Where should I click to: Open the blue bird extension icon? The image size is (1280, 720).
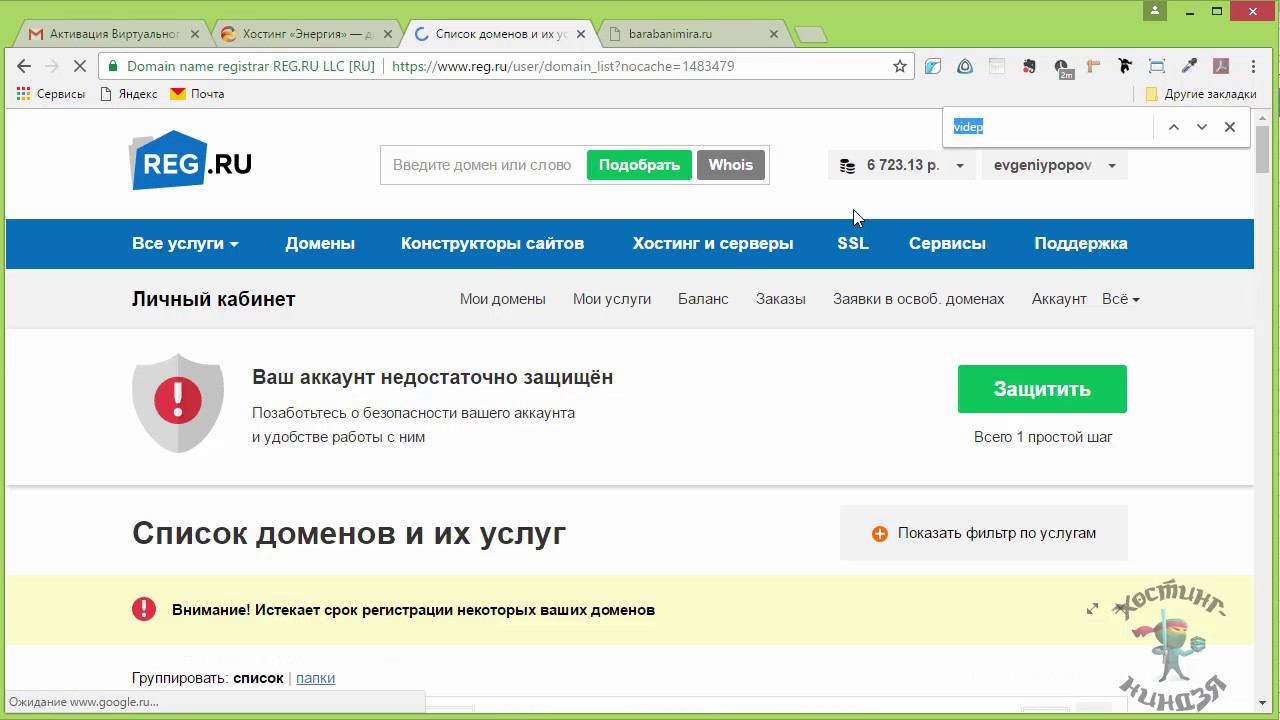click(933, 67)
